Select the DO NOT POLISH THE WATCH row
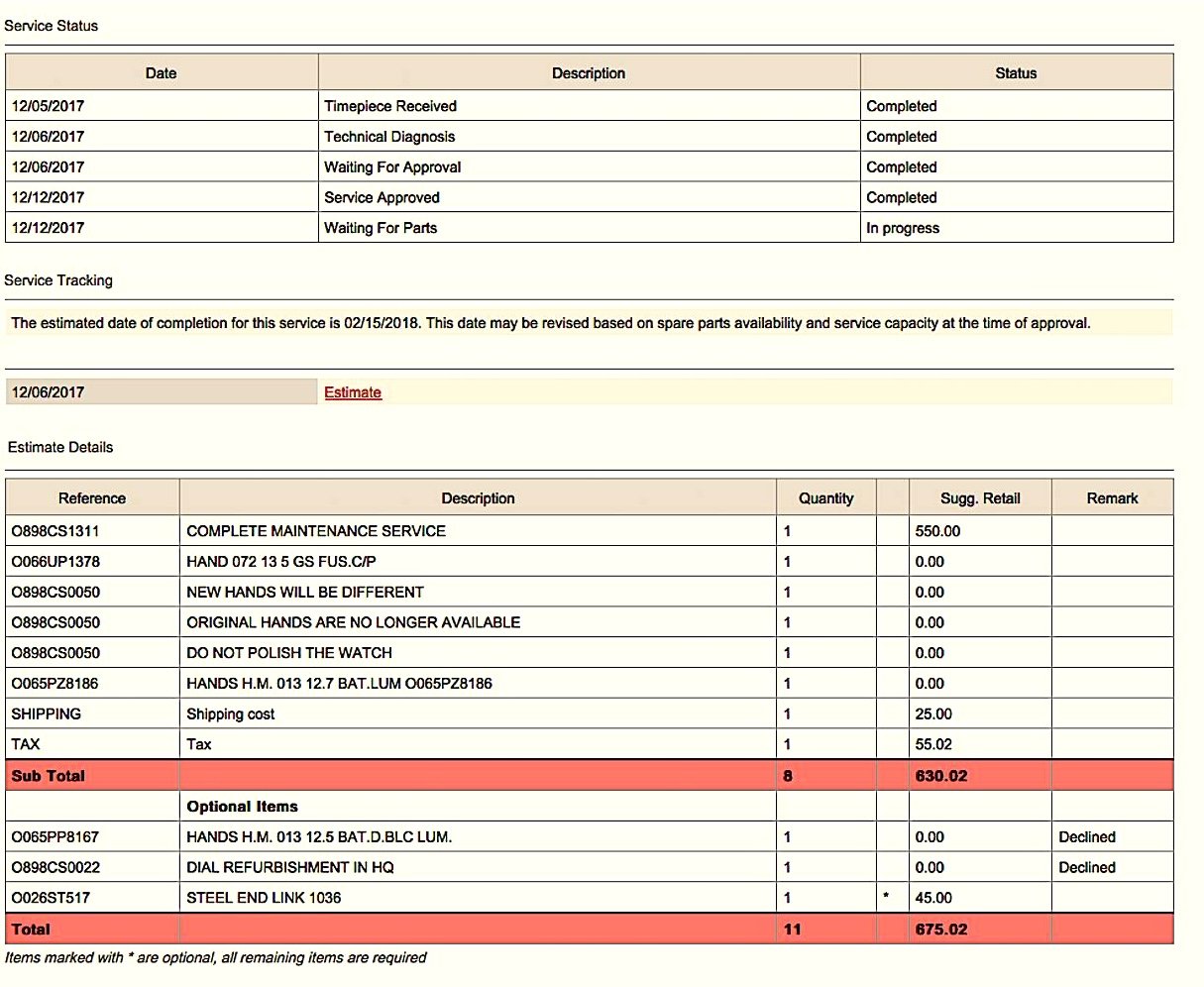The width and height of the screenshot is (1204, 987). (x=289, y=653)
